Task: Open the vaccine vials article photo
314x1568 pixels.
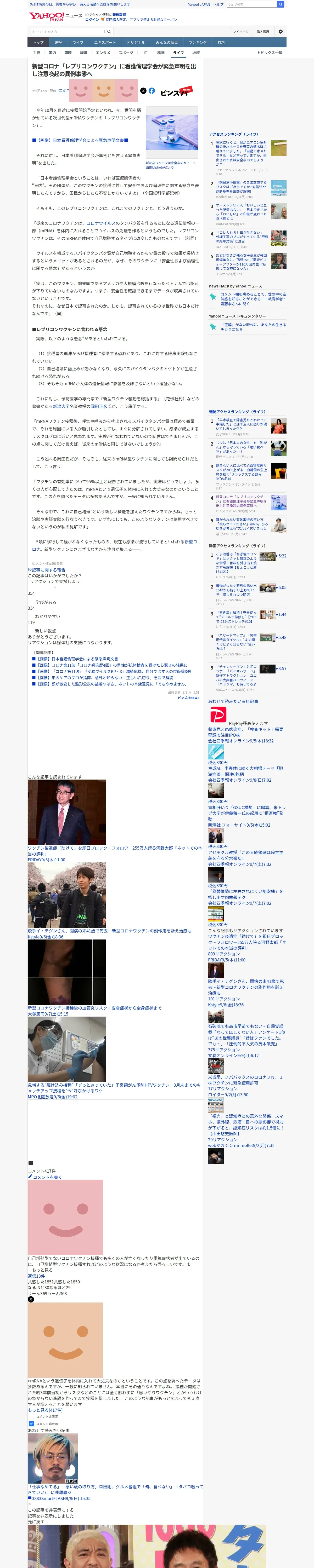Action: [172, 133]
